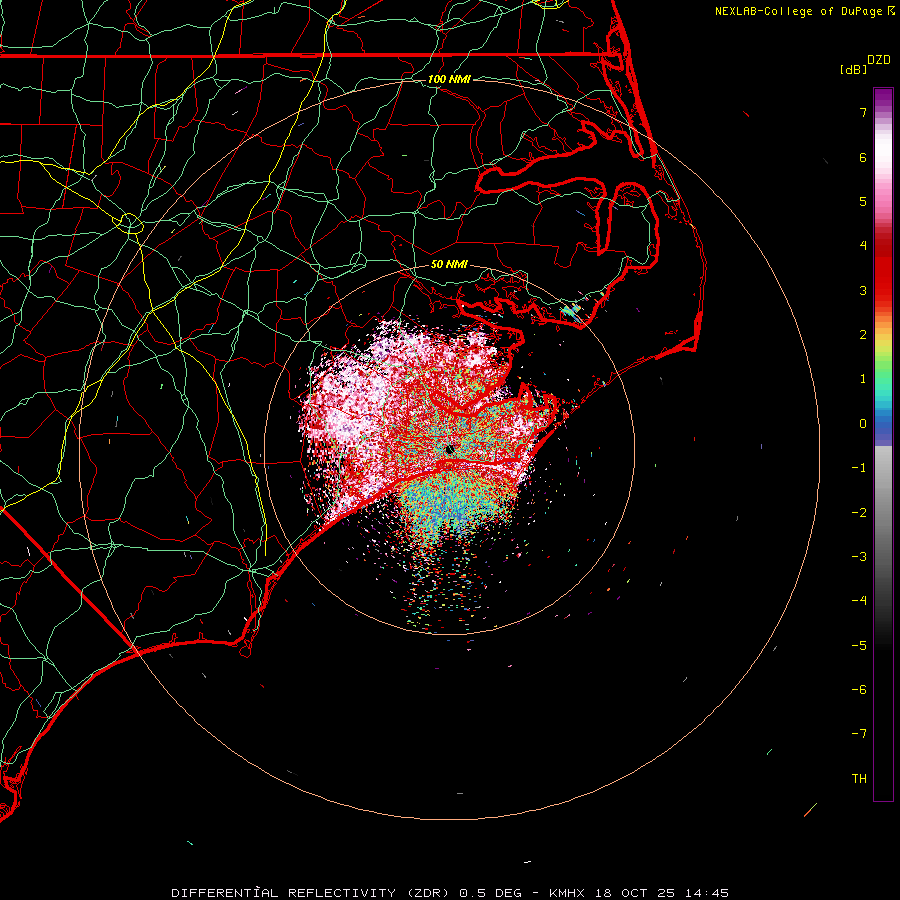Click the "-2" value on color scale
The image size is (900, 900).
(859, 513)
